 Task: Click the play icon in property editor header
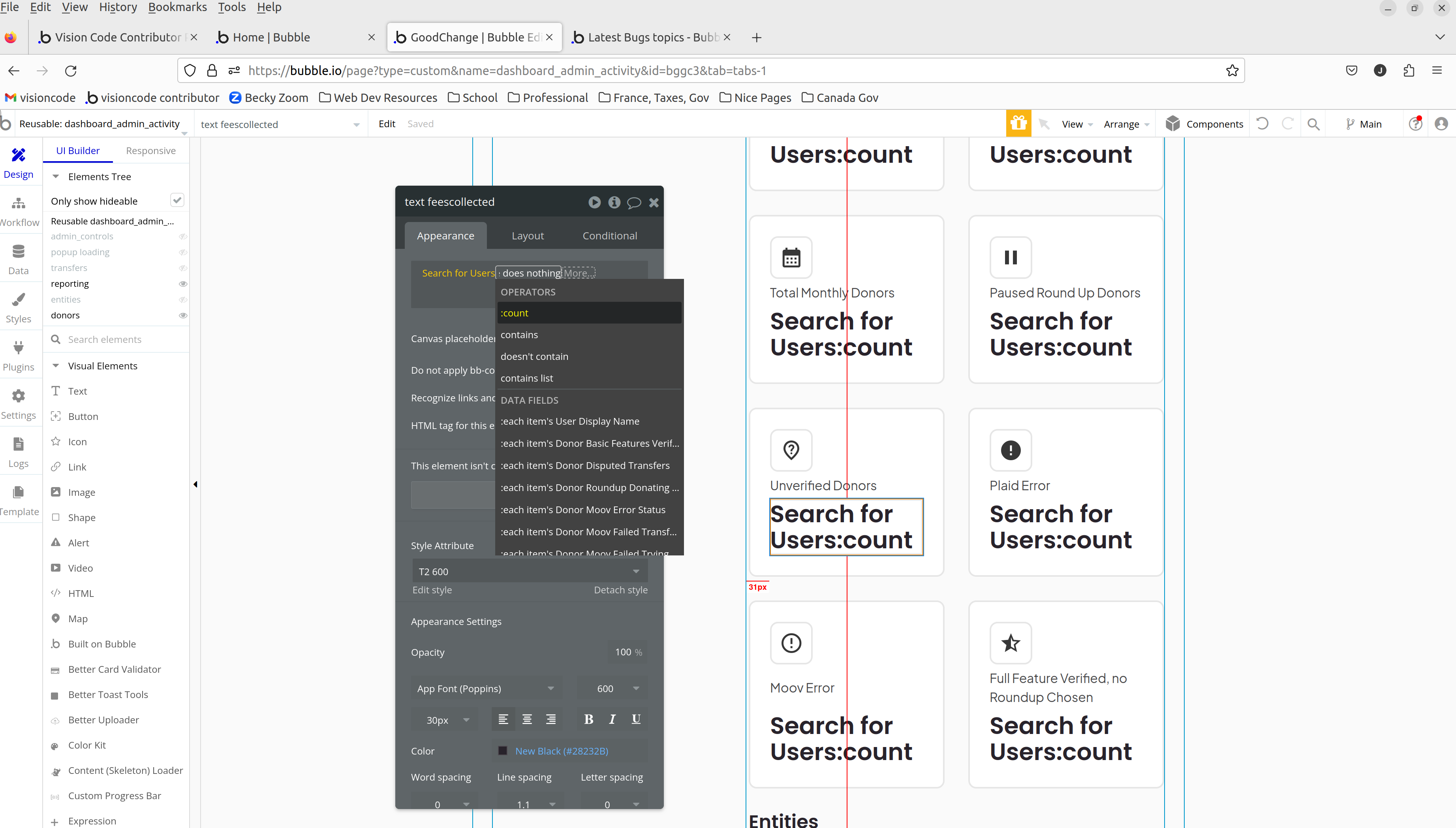pos(594,202)
